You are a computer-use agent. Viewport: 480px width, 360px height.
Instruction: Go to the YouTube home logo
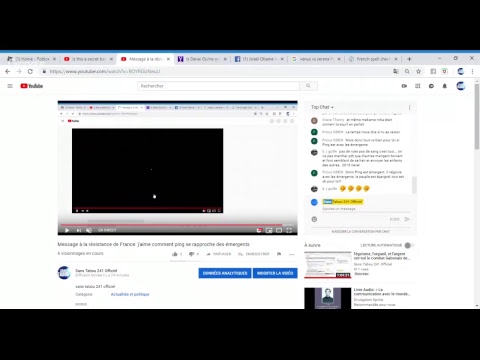tap(32, 86)
